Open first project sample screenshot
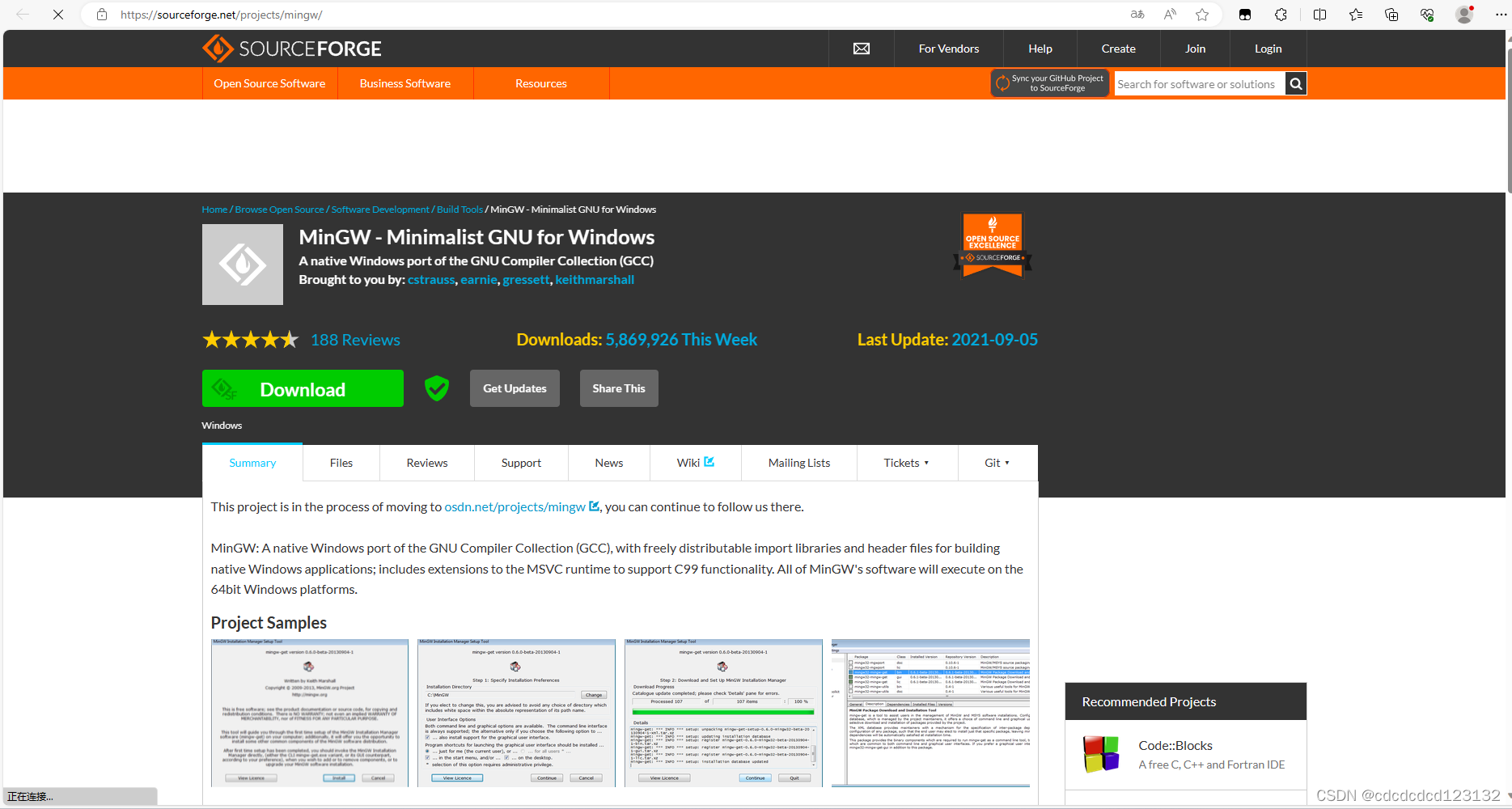 coord(310,713)
